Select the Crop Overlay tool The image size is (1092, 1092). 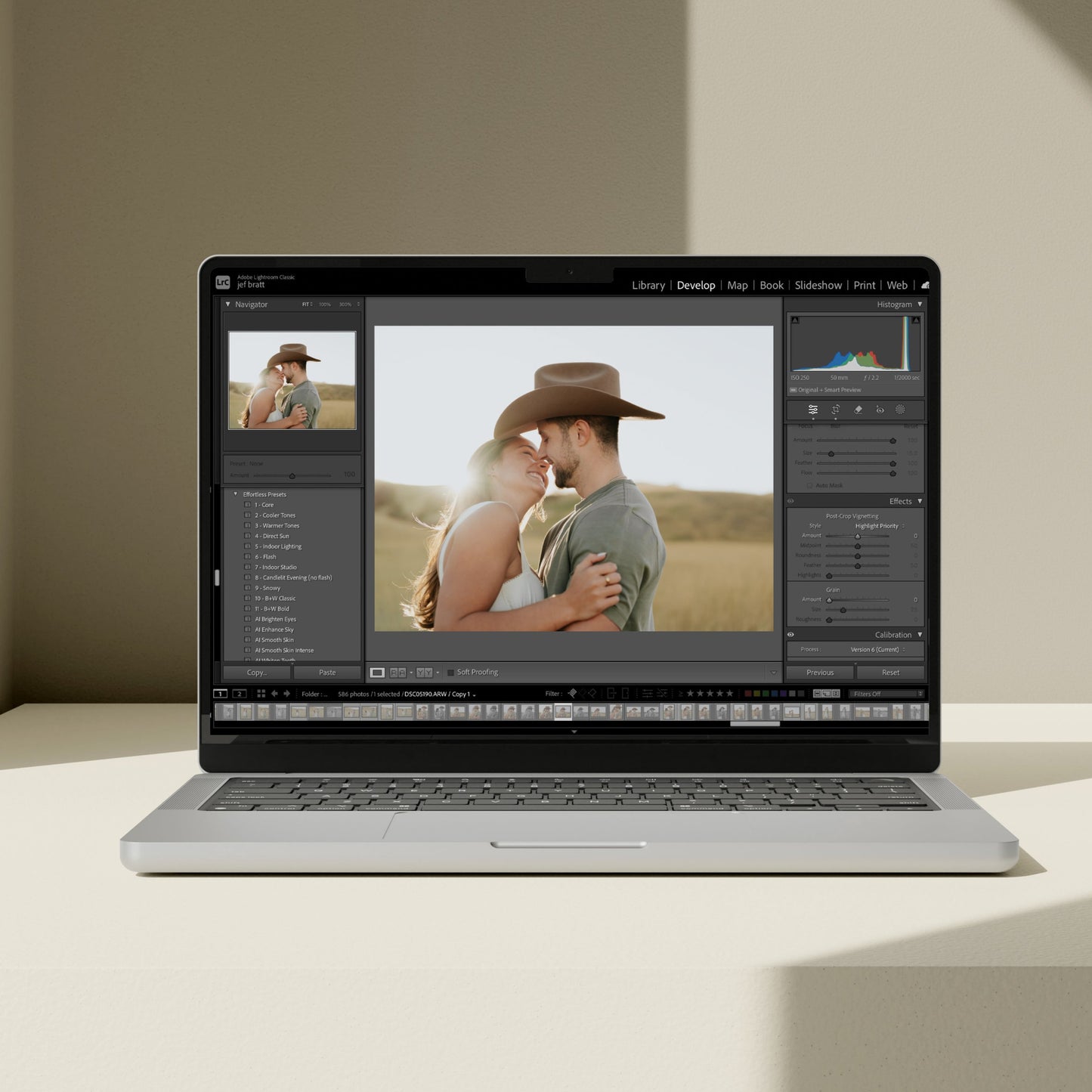835,410
